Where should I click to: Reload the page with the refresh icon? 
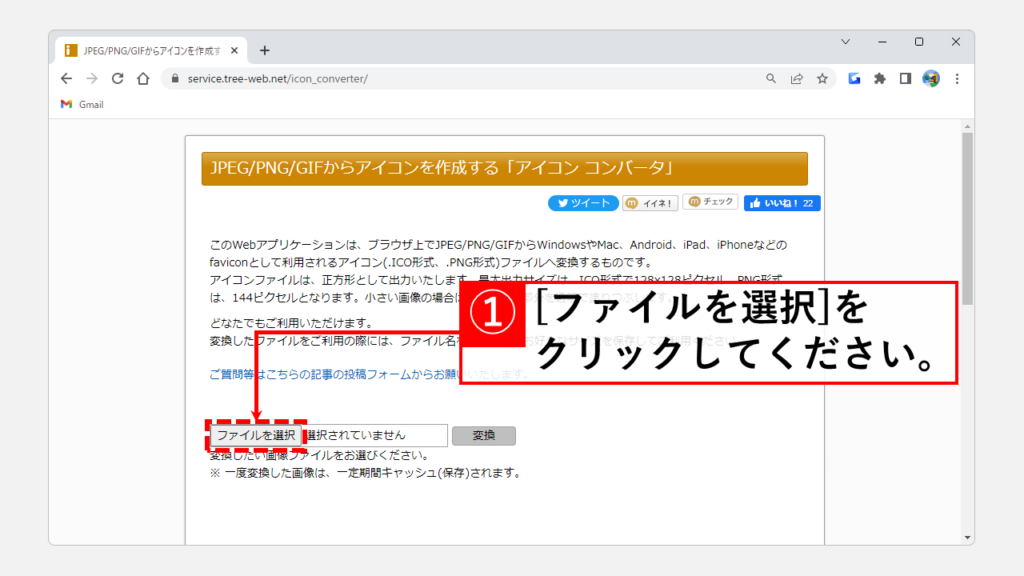pos(118,78)
